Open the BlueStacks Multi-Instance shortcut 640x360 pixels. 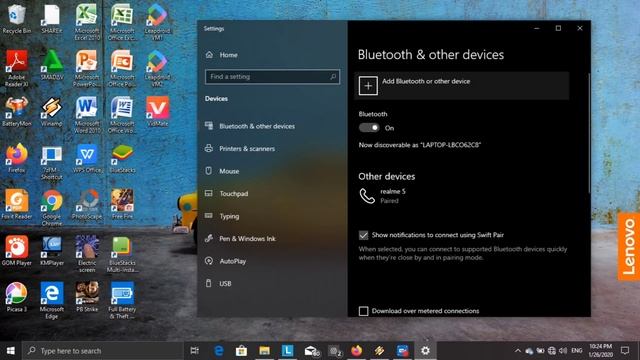pos(122,254)
